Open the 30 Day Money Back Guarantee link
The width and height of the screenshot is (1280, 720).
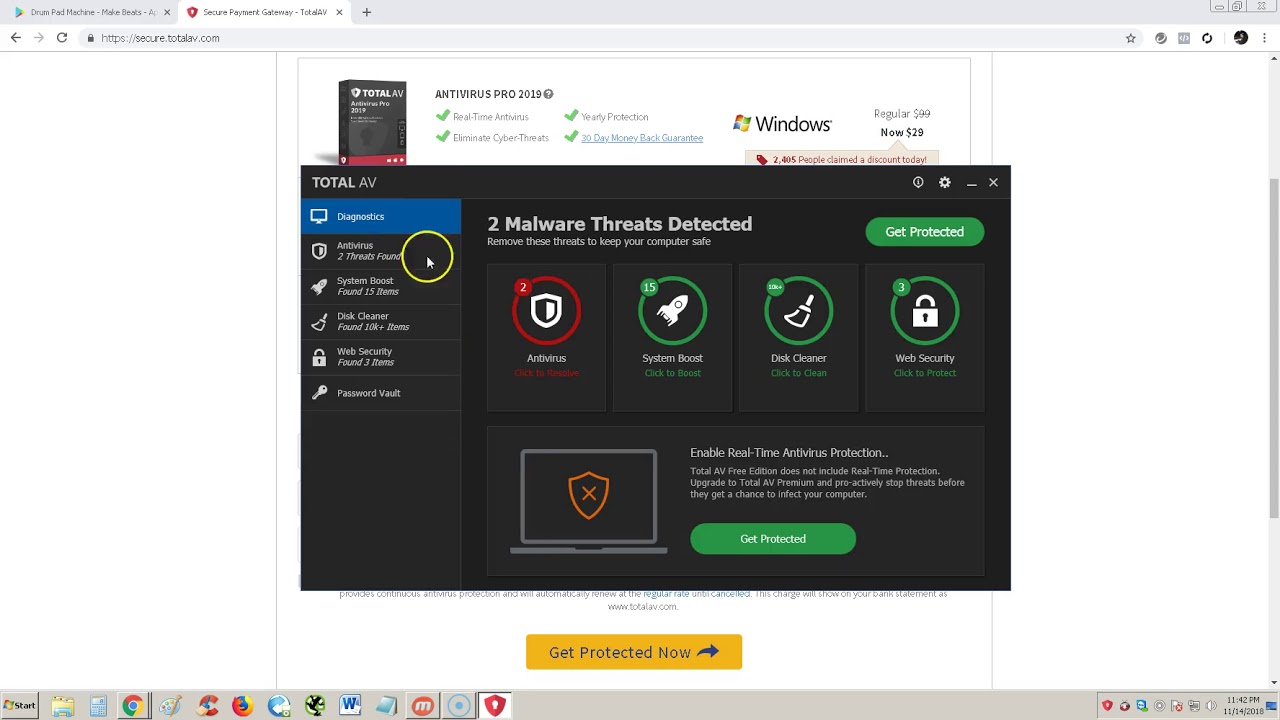tap(642, 138)
